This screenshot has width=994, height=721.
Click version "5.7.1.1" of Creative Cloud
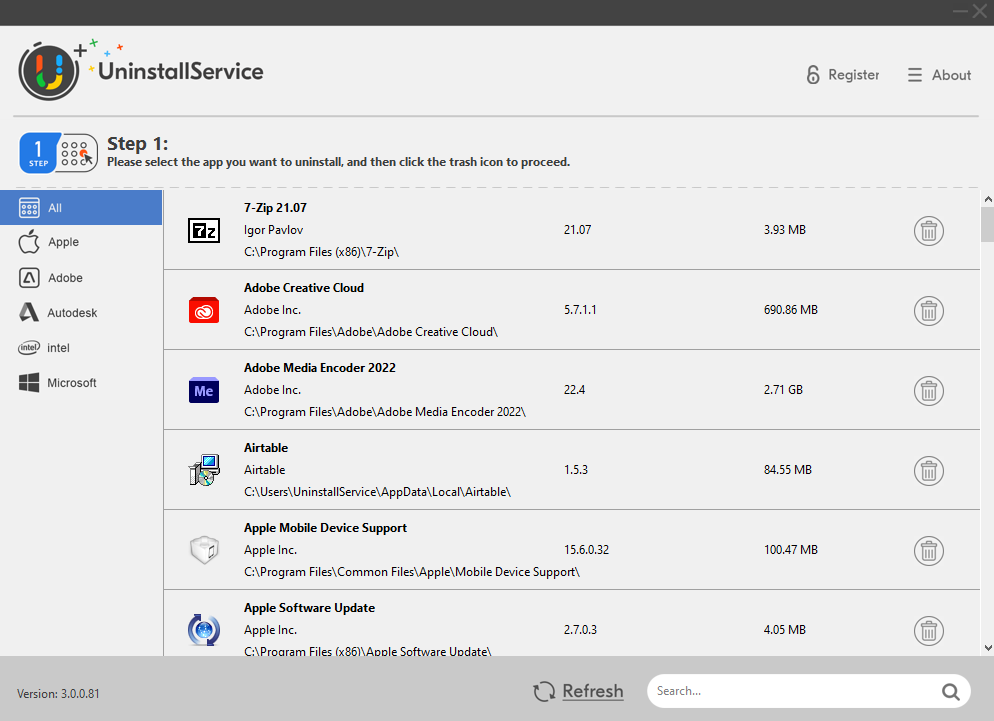pos(580,309)
